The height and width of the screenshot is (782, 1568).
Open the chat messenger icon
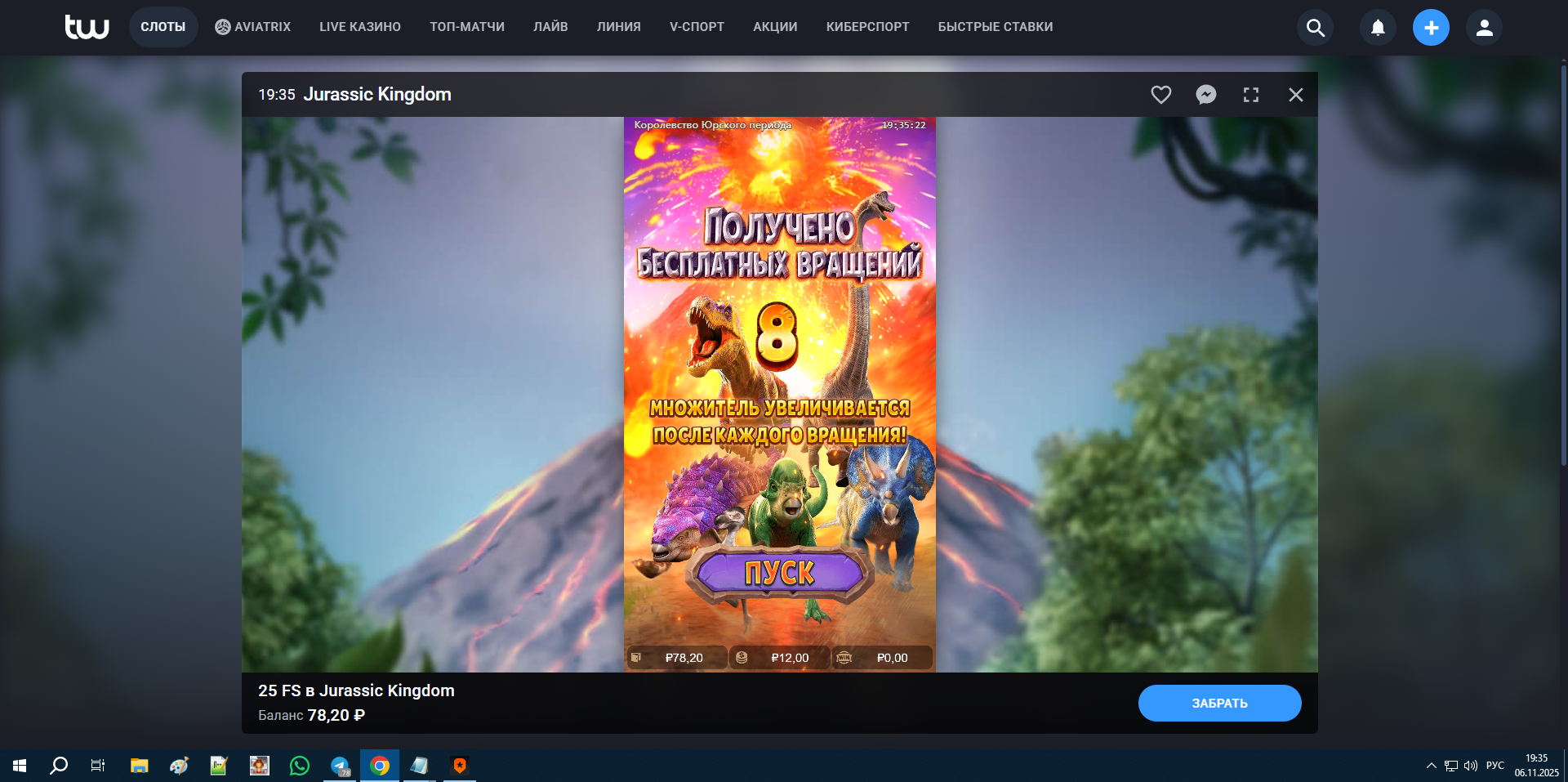pos(1205,95)
